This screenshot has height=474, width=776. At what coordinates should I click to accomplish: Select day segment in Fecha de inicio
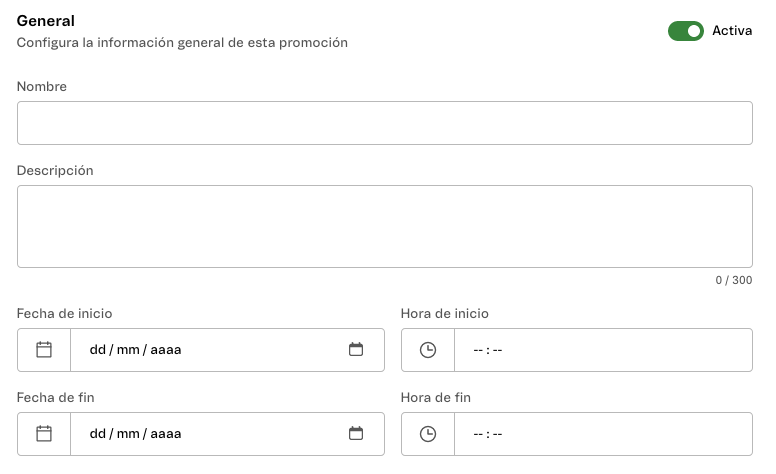click(x=97, y=350)
